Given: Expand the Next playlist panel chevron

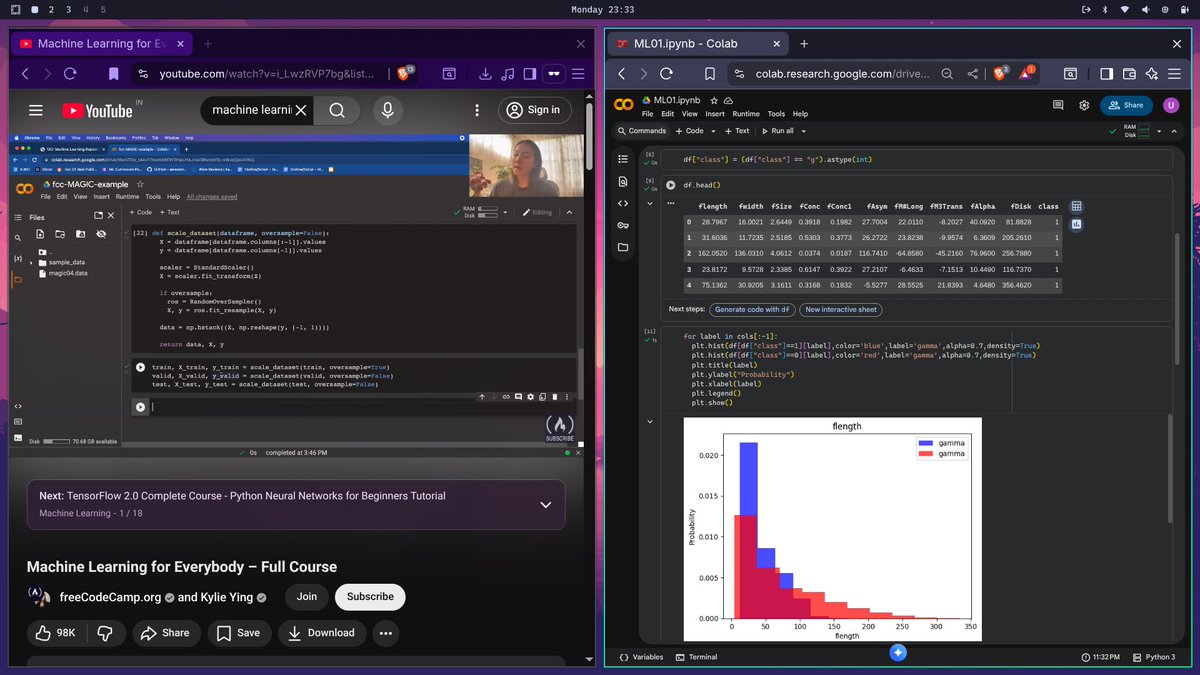Looking at the screenshot, I should [x=545, y=505].
